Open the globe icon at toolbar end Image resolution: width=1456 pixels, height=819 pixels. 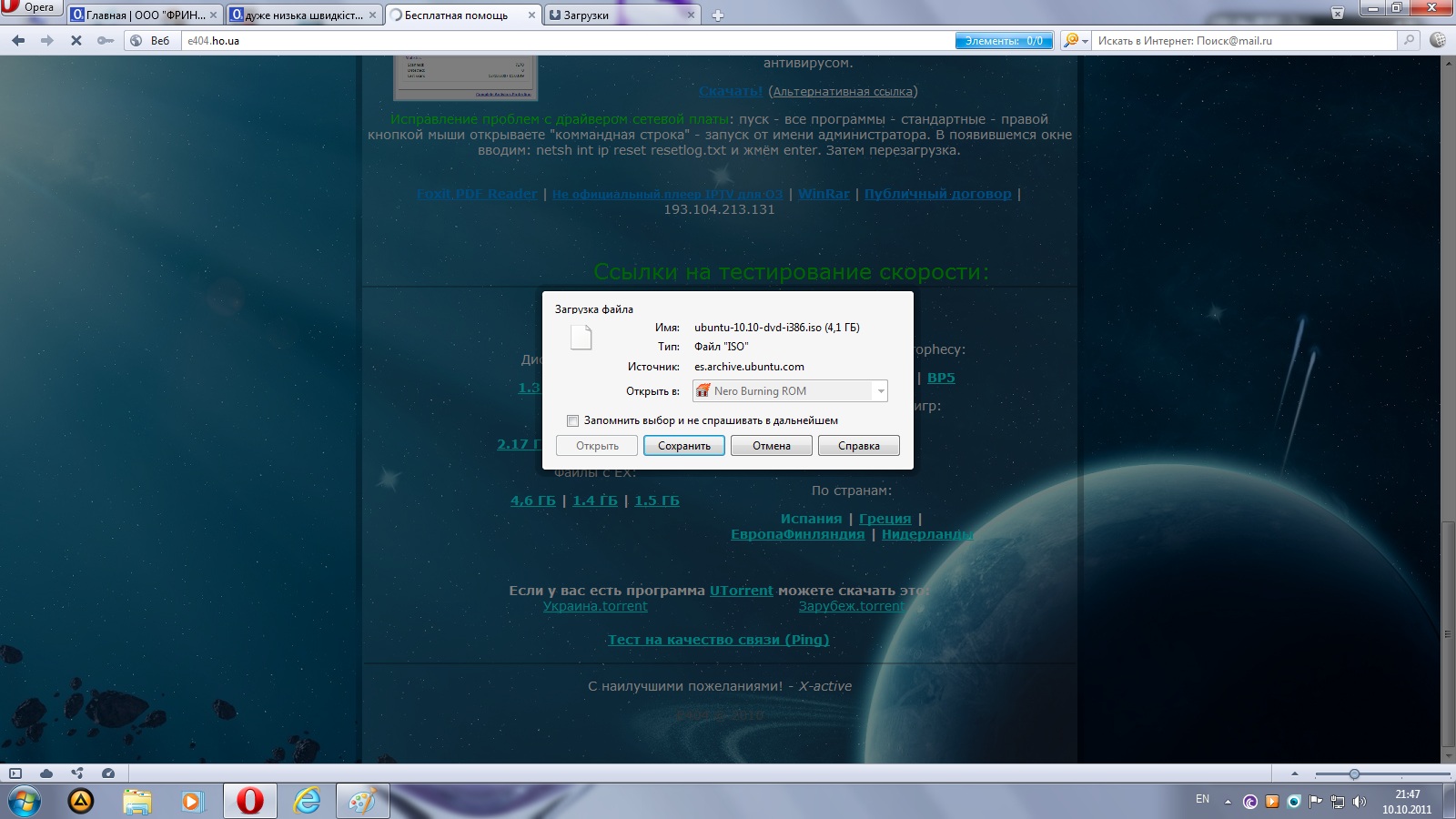coord(1439,40)
